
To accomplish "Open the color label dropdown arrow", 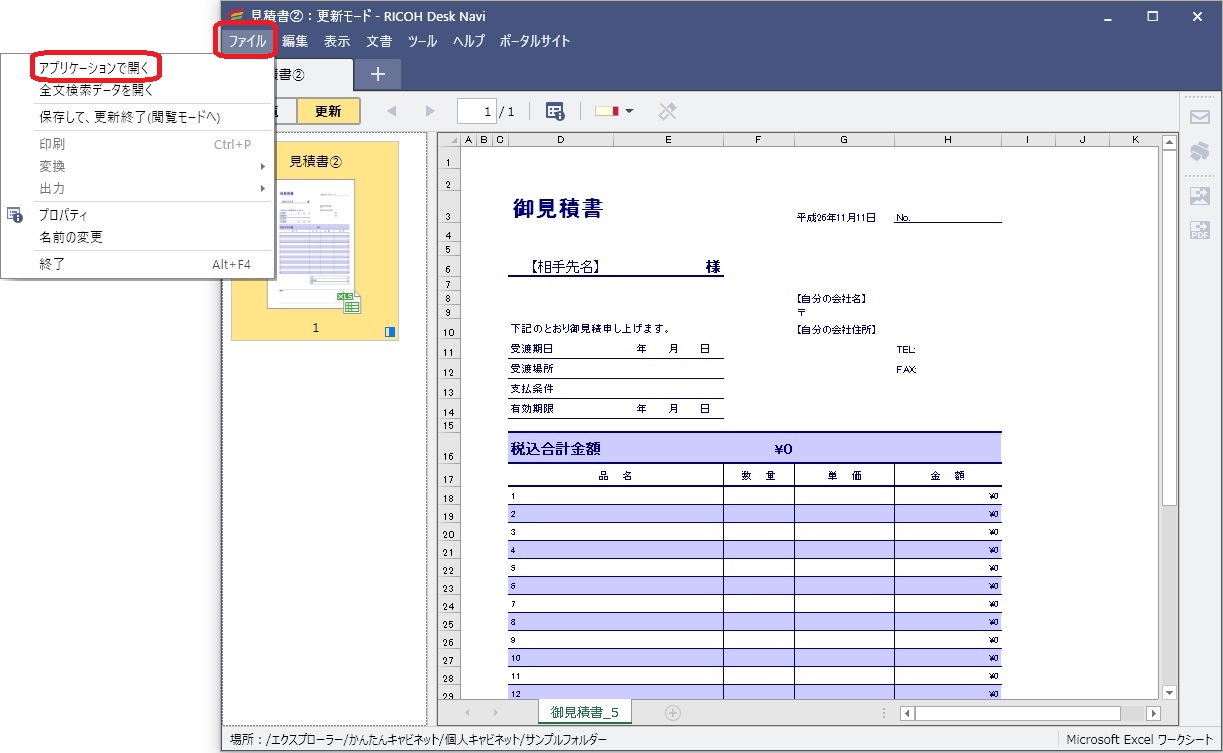I will [x=631, y=111].
